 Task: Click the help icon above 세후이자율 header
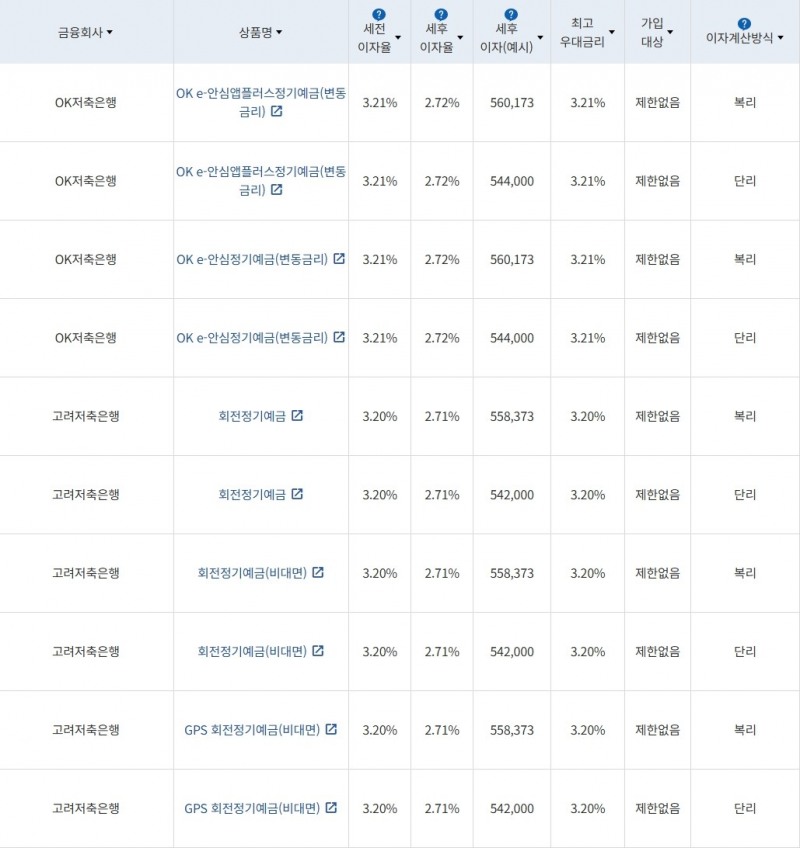[440, 13]
